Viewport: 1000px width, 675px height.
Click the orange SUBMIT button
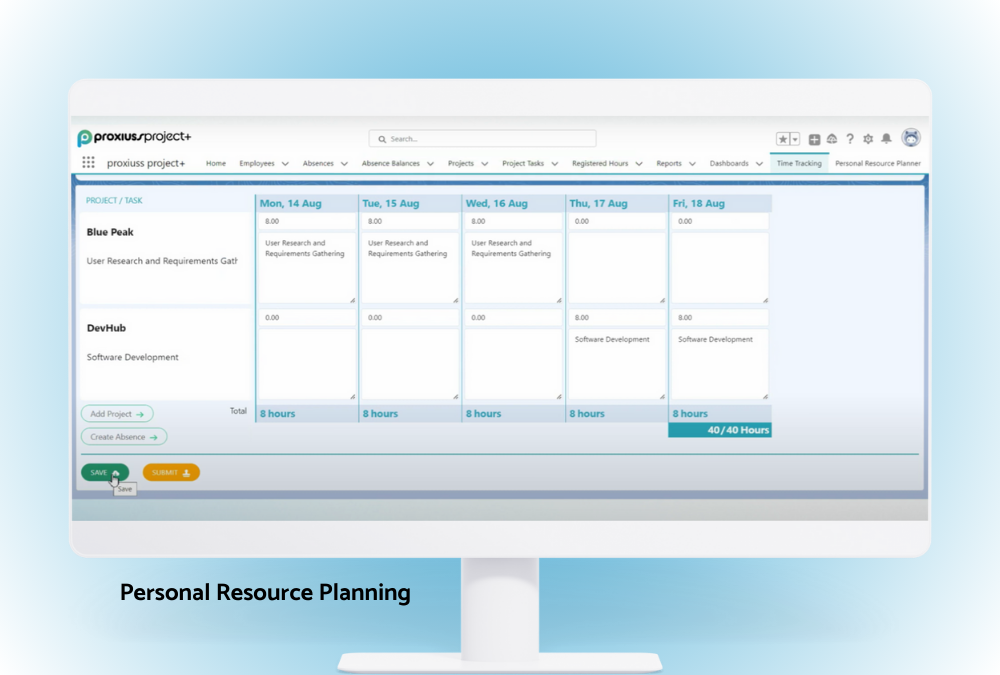(x=171, y=472)
